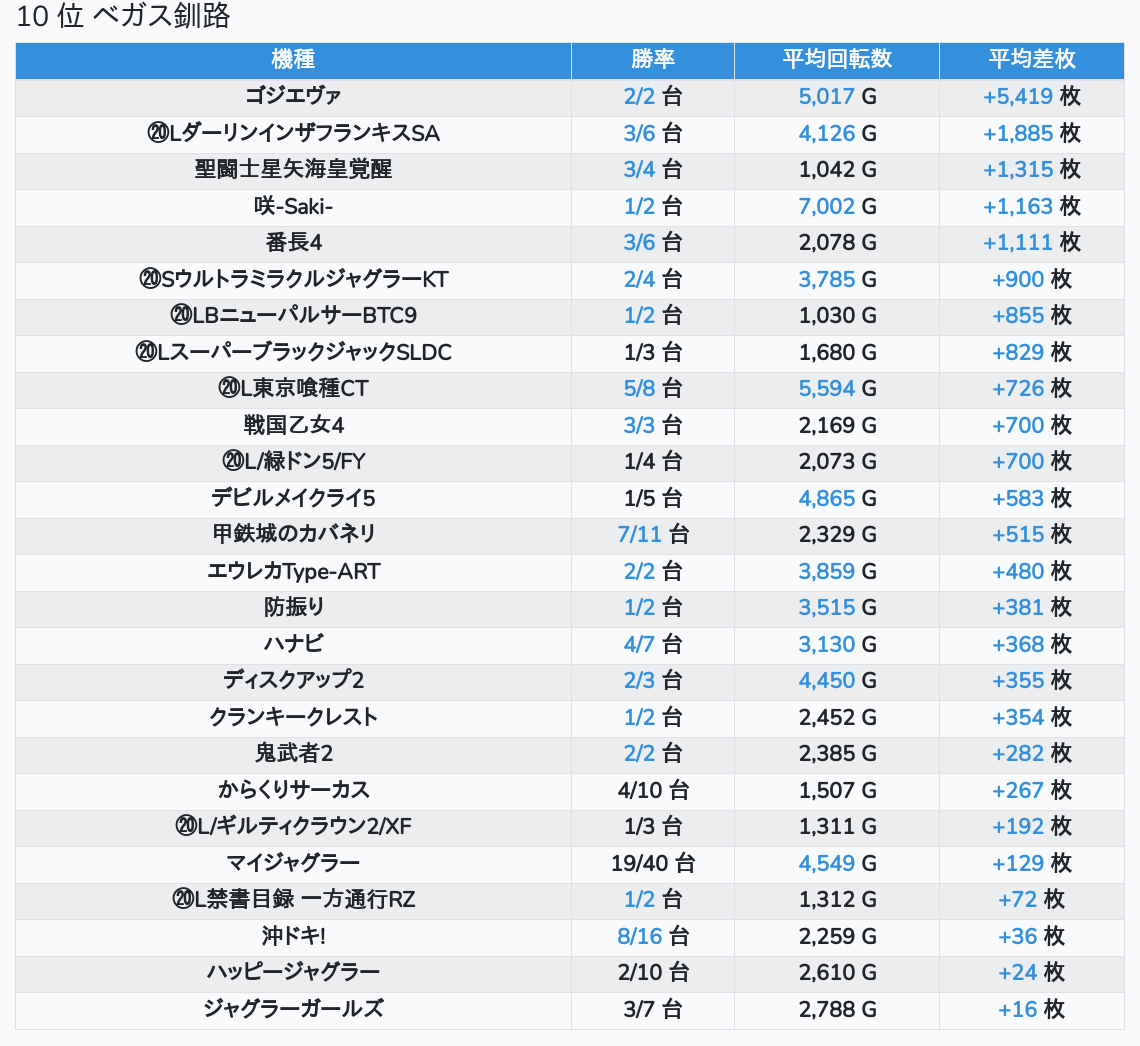Select ハッピージャグラー machine name

(293, 973)
